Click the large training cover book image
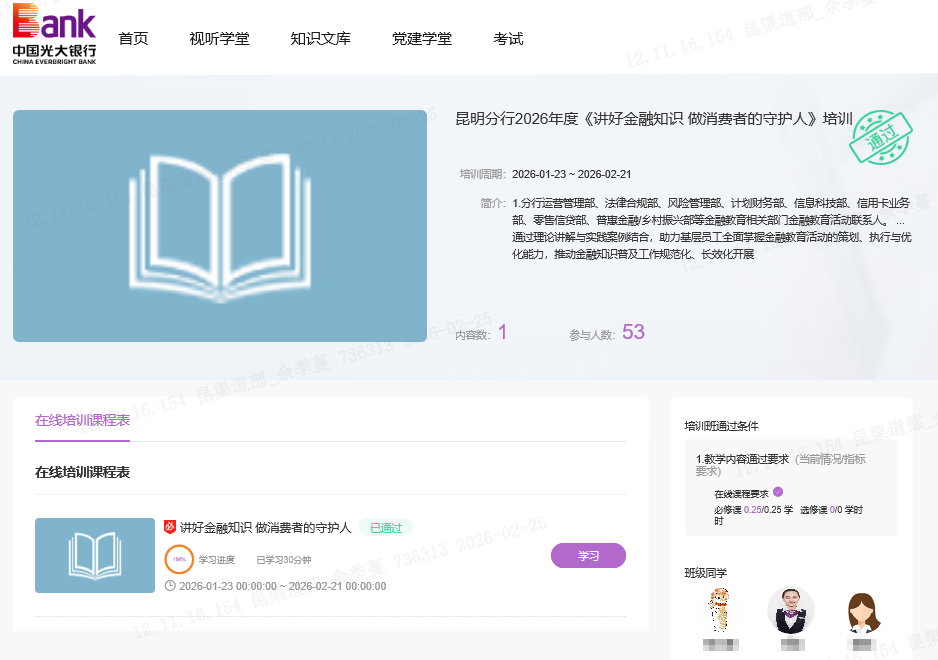Viewport: 938px width, 660px height. click(x=220, y=226)
